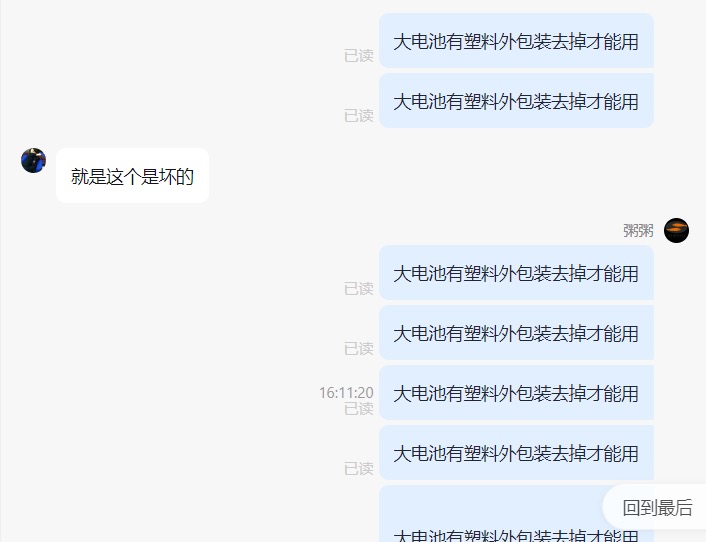Click the message bubble timestamped 16:11:20
This screenshot has height=542, width=706.
coord(516,393)
